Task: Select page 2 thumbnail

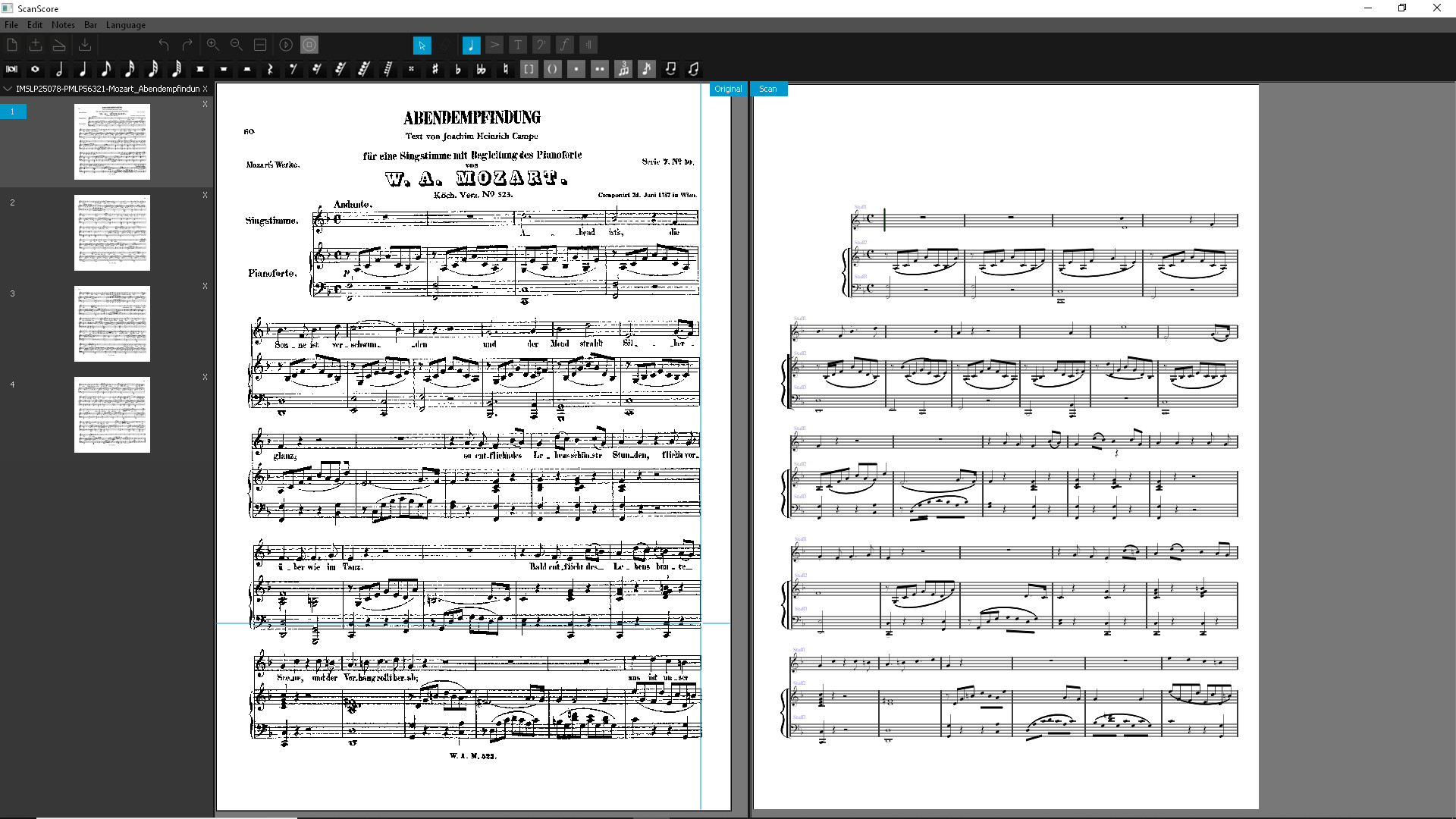Action: pyautogui.click(x=112, y=233)
